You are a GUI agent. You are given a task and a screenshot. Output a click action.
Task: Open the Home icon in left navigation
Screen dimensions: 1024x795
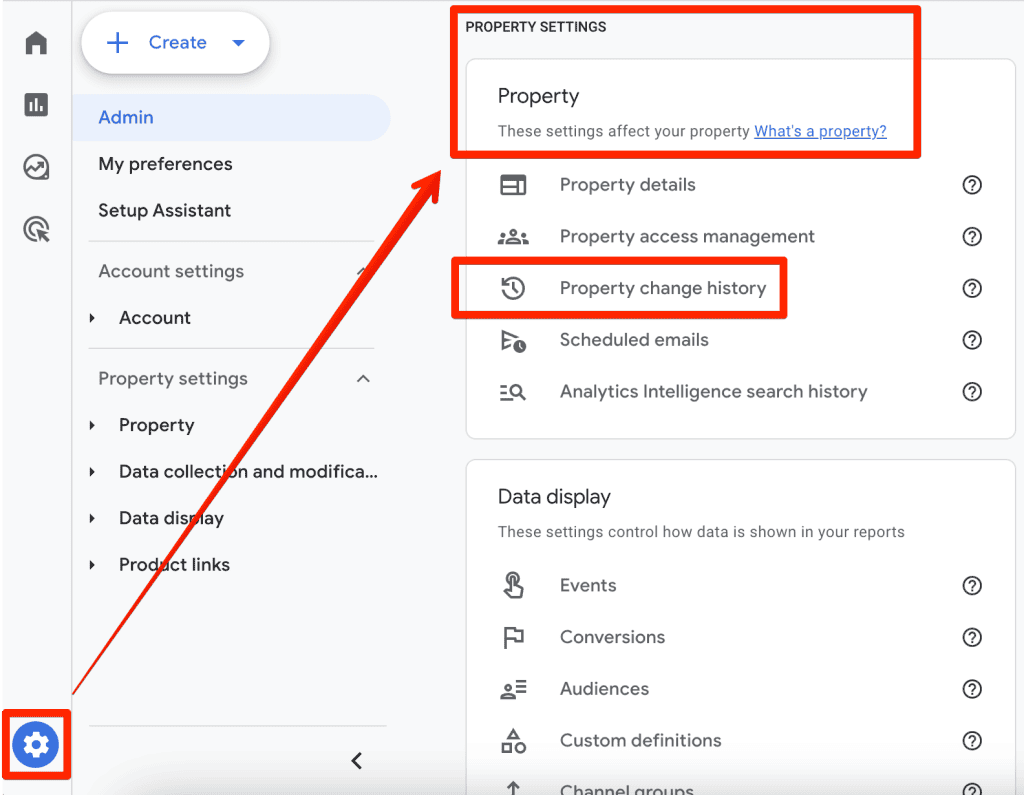(x=35, y=43)
